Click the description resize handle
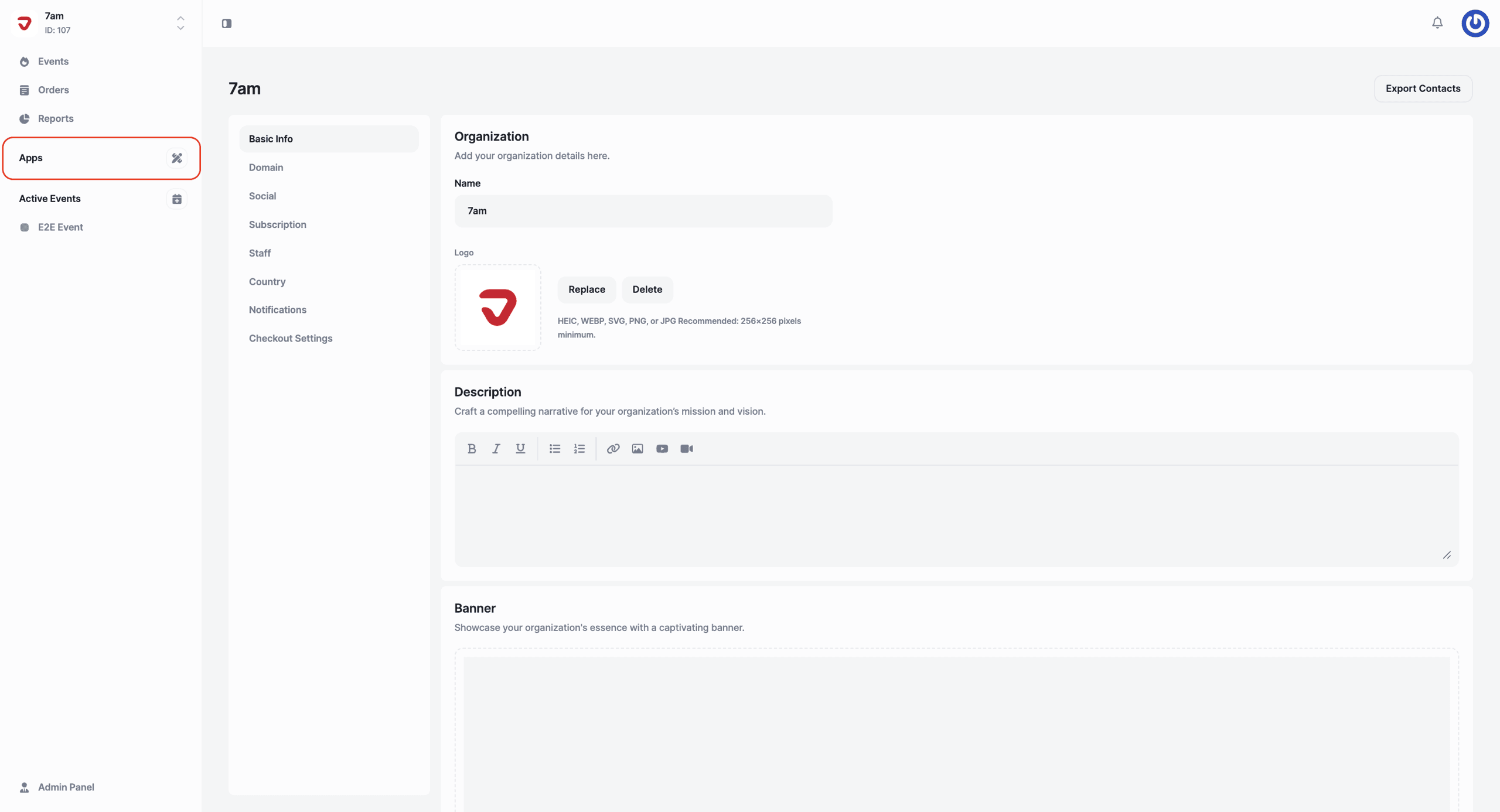1500x812 pixels. 1447,555
